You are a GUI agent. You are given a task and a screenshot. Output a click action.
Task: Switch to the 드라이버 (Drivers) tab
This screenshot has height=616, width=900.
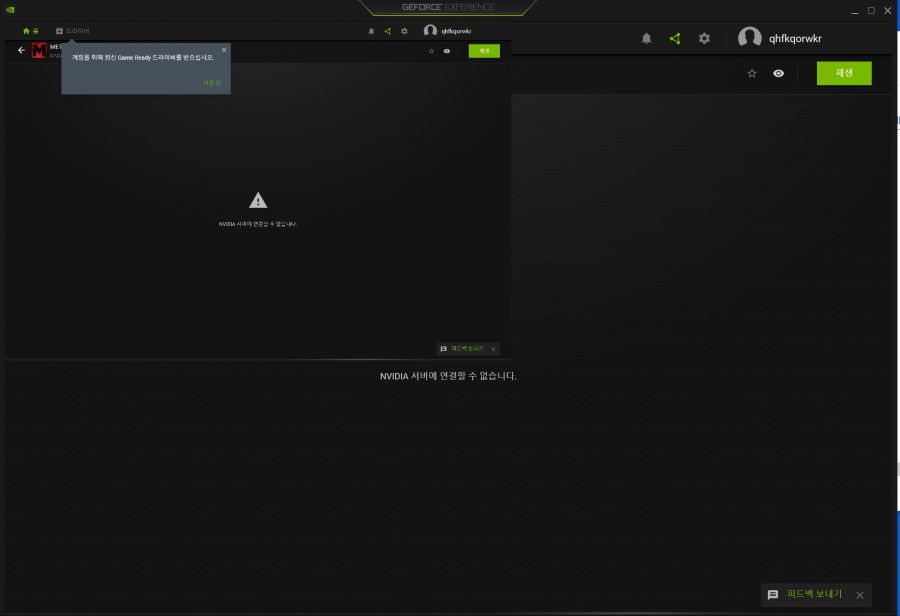pos(73,31)
